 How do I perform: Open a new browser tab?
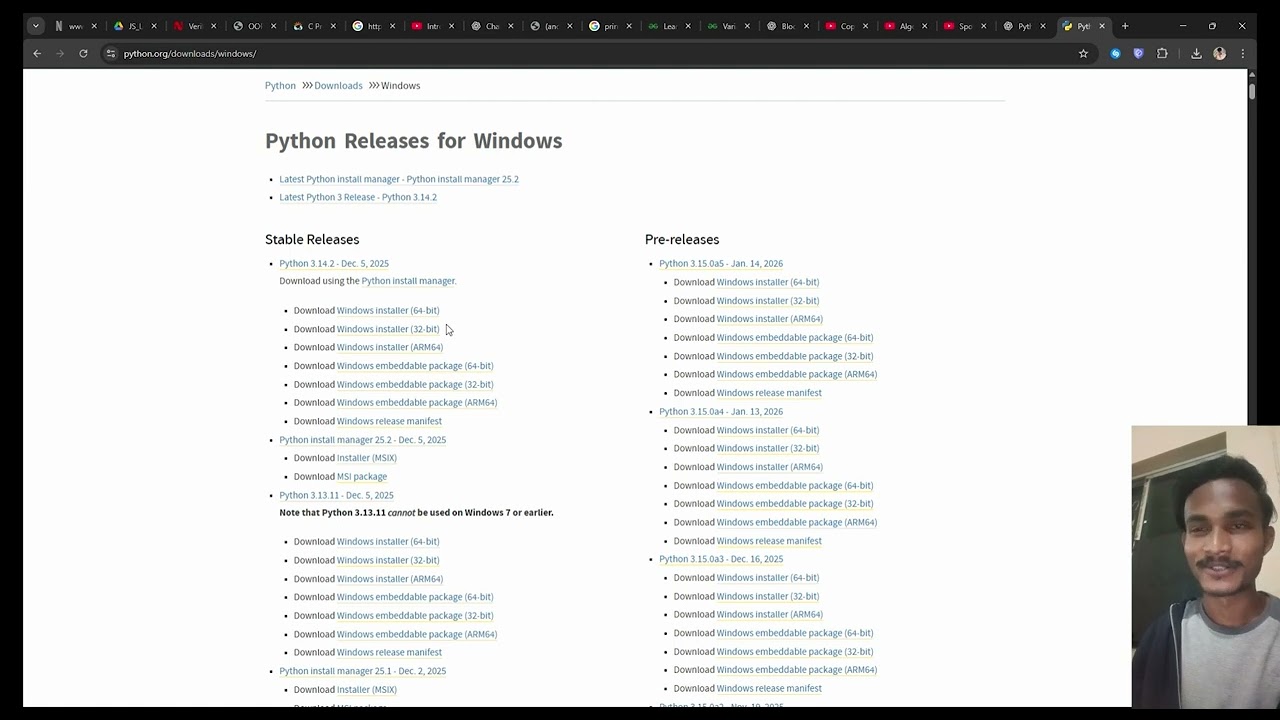point(1125,26)
